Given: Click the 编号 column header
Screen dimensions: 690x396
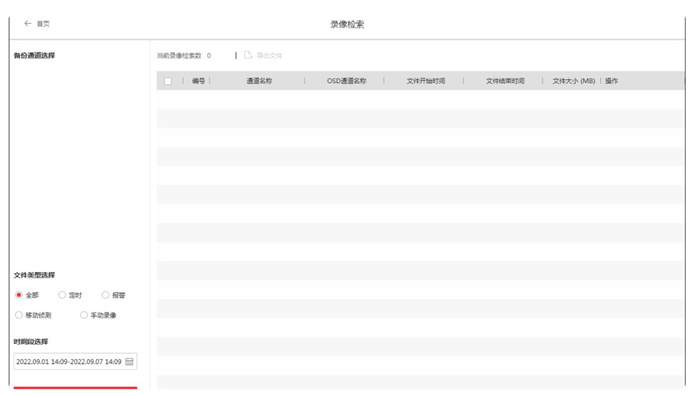Looking at the screenshot, I should 198,81.
